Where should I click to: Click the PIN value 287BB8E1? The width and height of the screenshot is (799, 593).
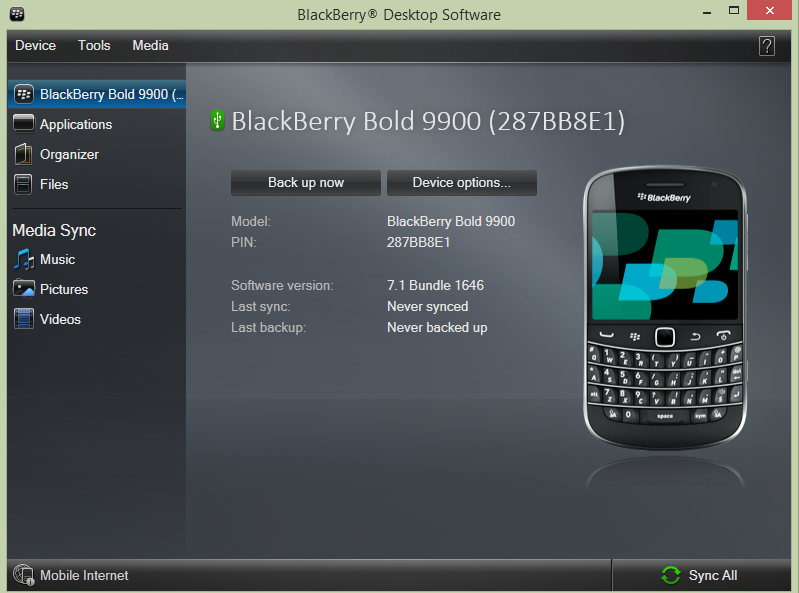[x=418, y=242]
